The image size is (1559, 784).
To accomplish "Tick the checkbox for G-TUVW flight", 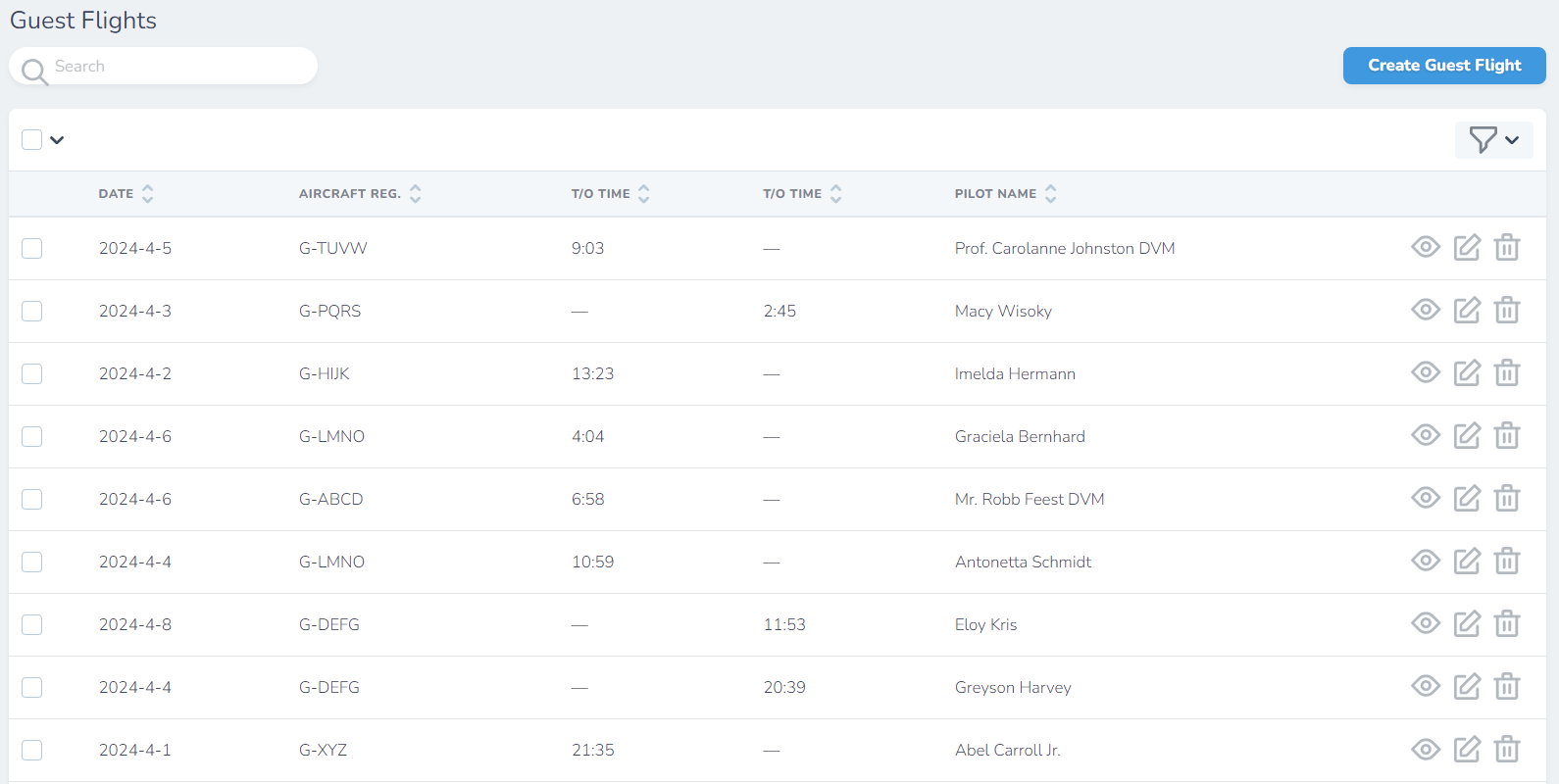I will pos(32,248).
